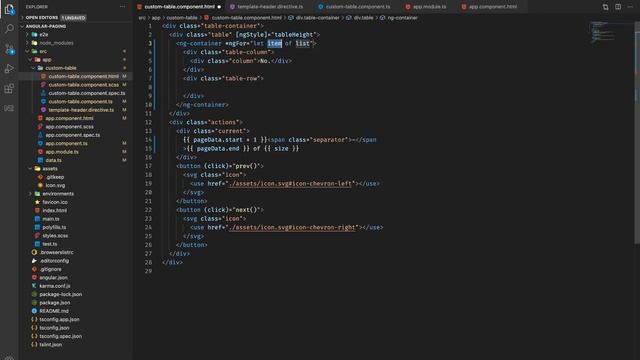The height and width of the screenshot is (360, 640).
Task: Open app.component.ts in explorer
Action: click(66, 144)
